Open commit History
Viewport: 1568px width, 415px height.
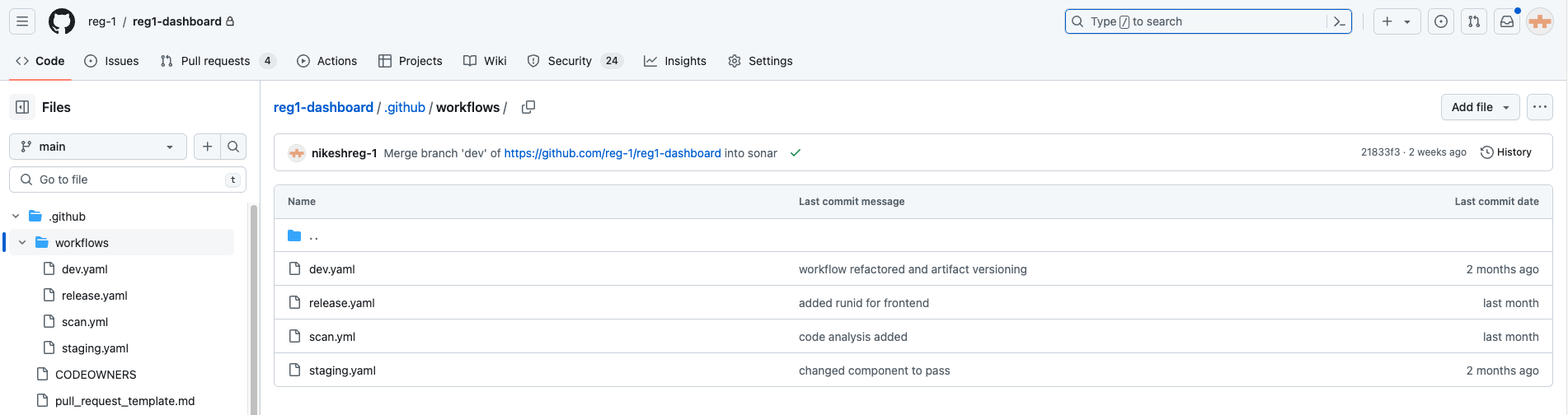click(1506, 152)
